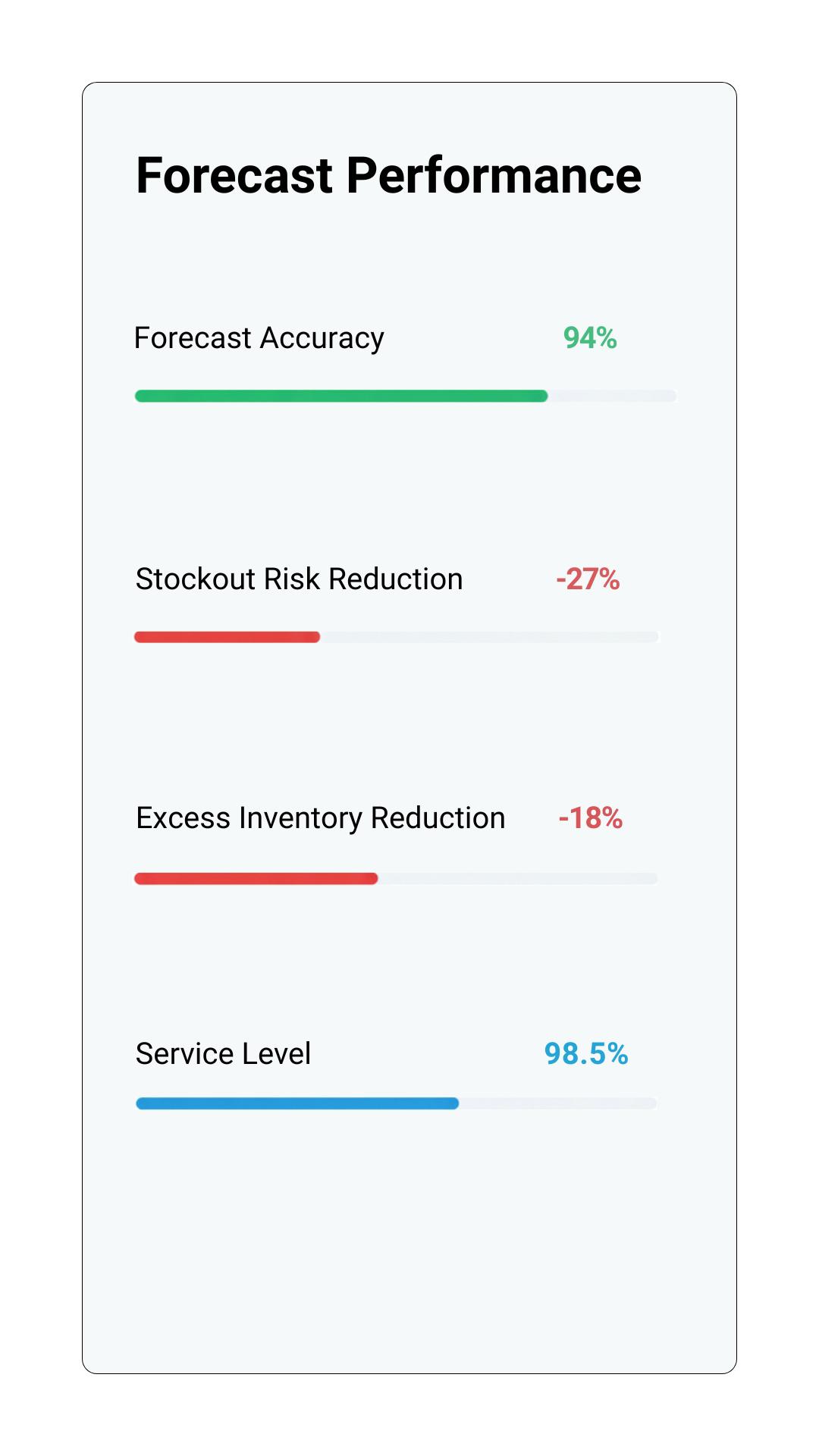
Task: Click the red Stockout Risk Reduction bar fill
Action: (x=227, y=637)
